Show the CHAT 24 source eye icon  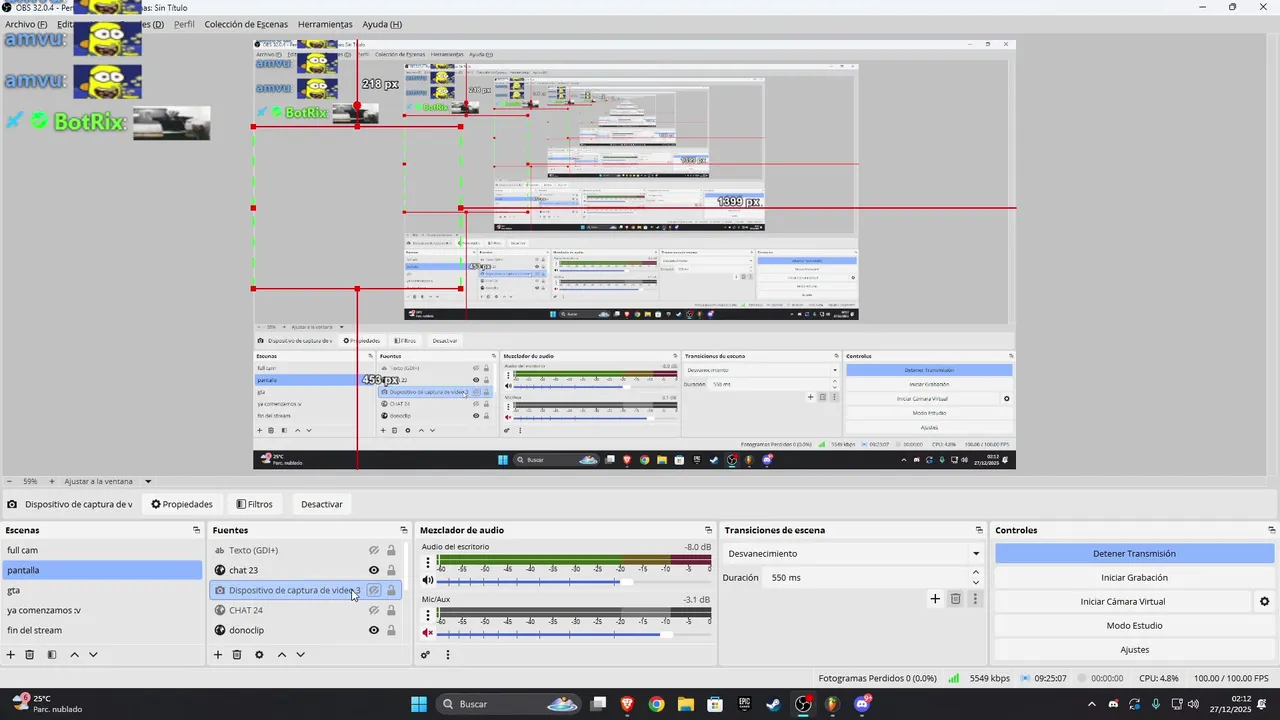[x=374, y=610]
